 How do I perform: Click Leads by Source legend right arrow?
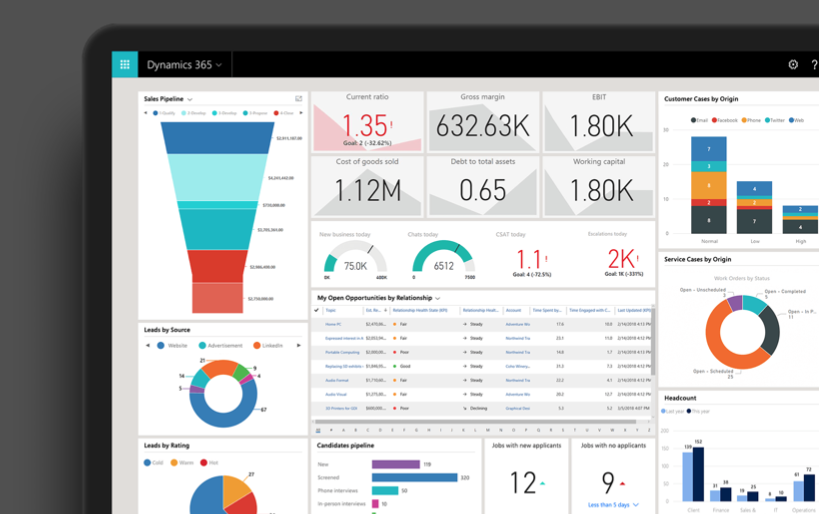[x=298, y=346]
